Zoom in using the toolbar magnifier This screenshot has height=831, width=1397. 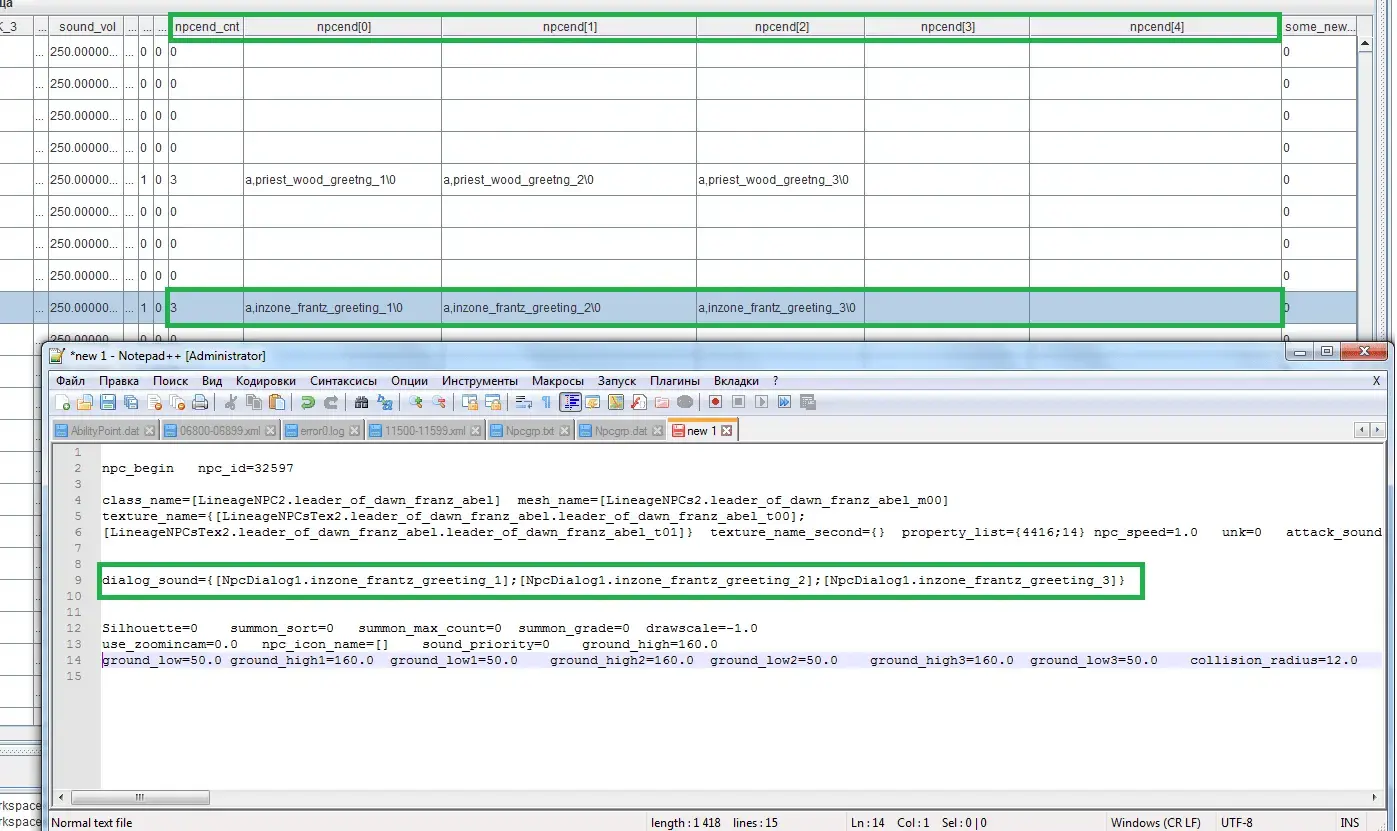point(415,402)
